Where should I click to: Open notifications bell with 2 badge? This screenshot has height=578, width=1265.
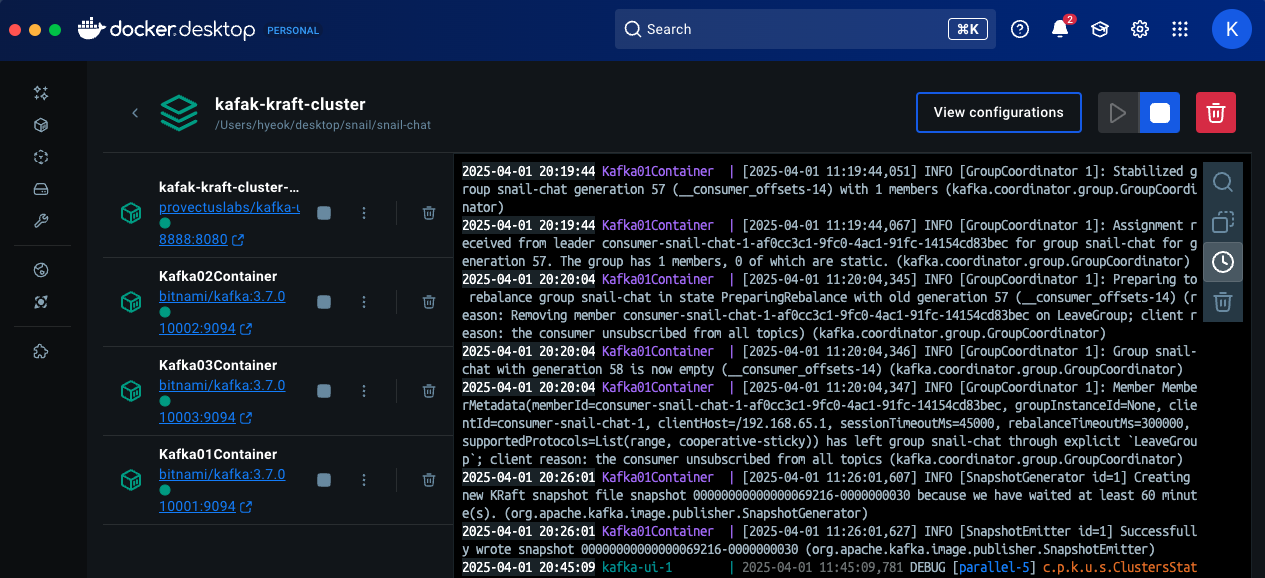(1061, 29)
